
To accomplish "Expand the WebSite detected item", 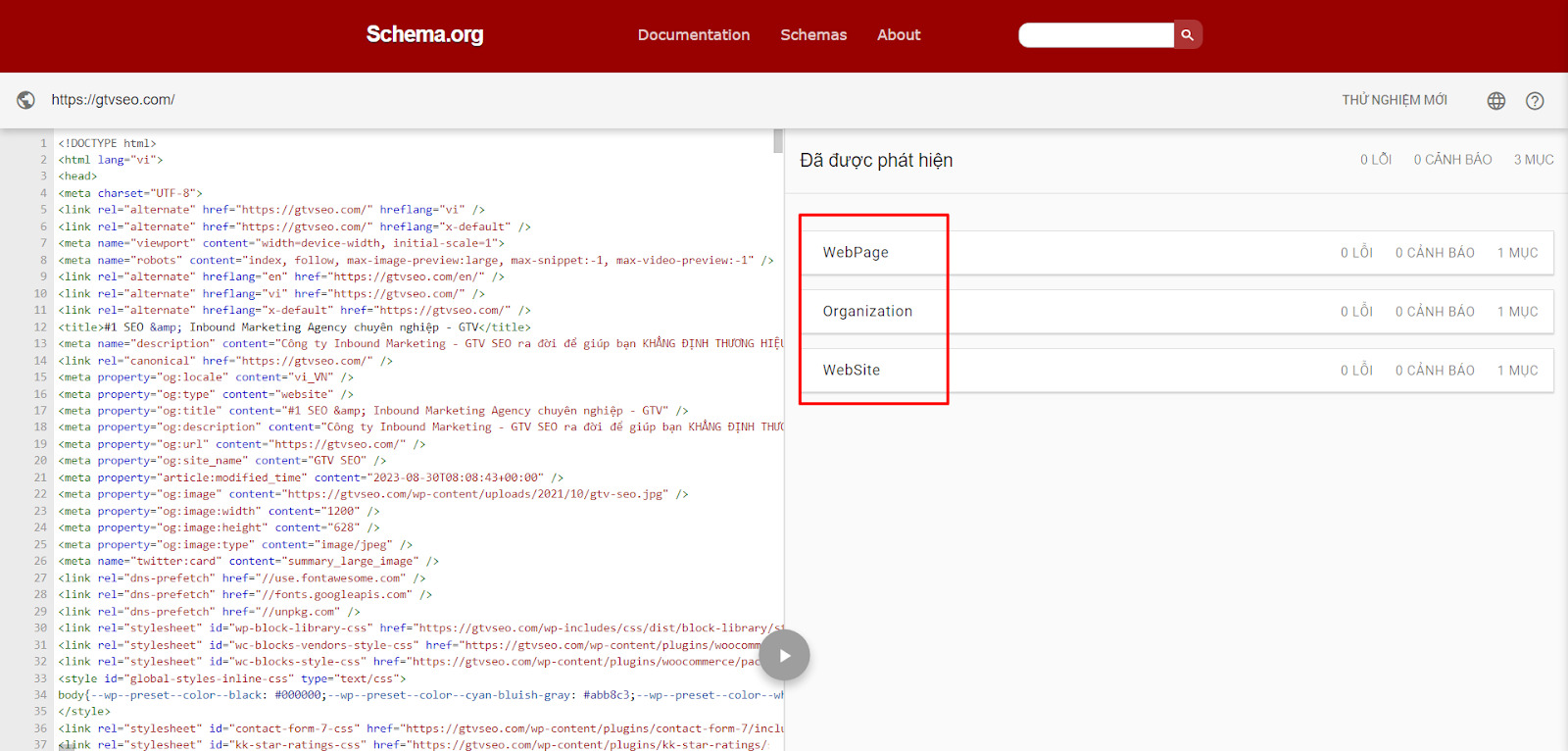I will tap(852, 371).
